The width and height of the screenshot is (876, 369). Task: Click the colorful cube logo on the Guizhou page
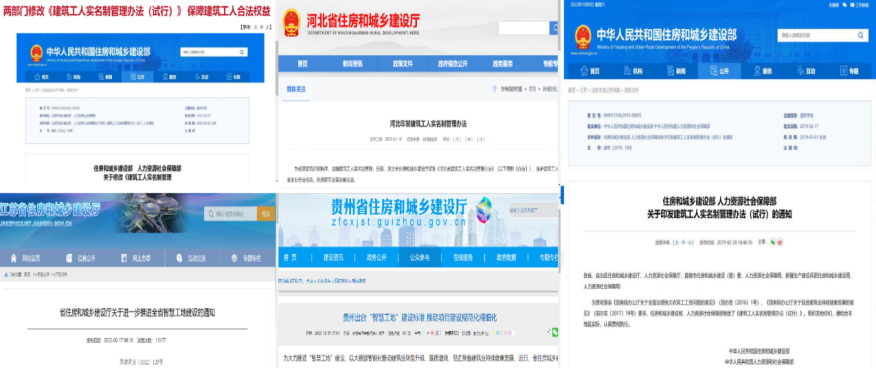[x=484, y=211]
